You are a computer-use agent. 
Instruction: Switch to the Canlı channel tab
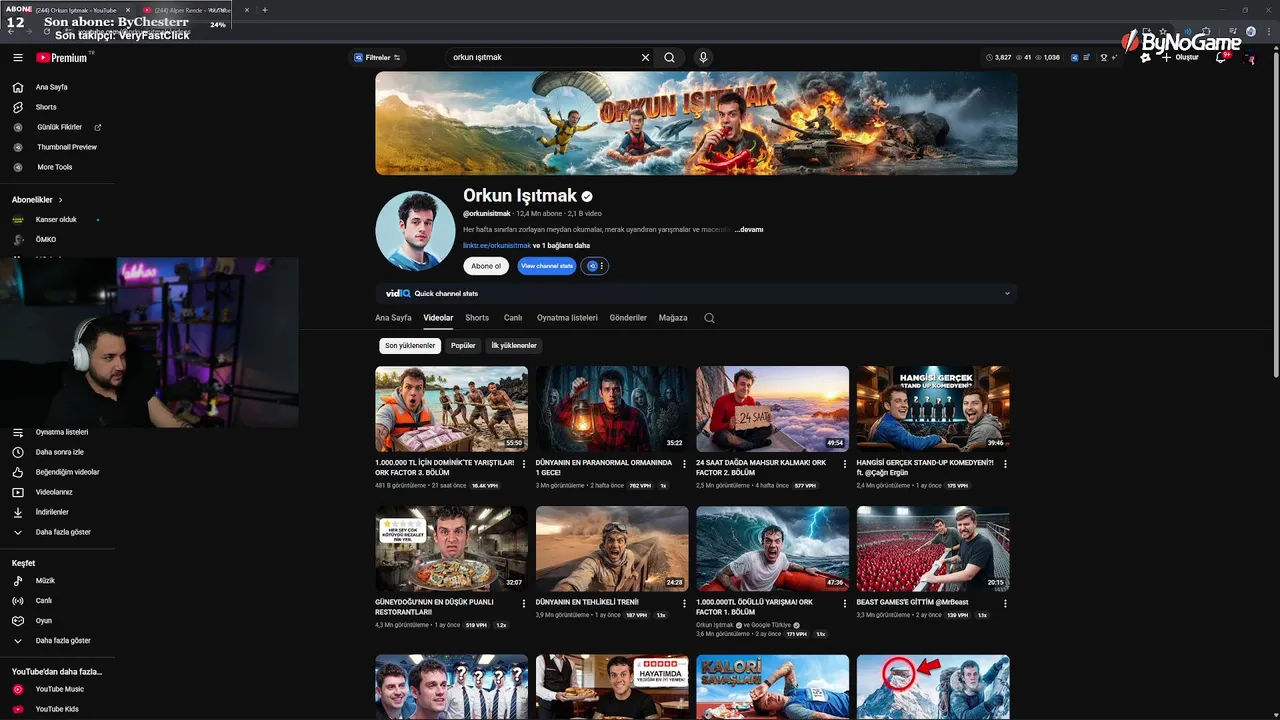click(513, 318)
